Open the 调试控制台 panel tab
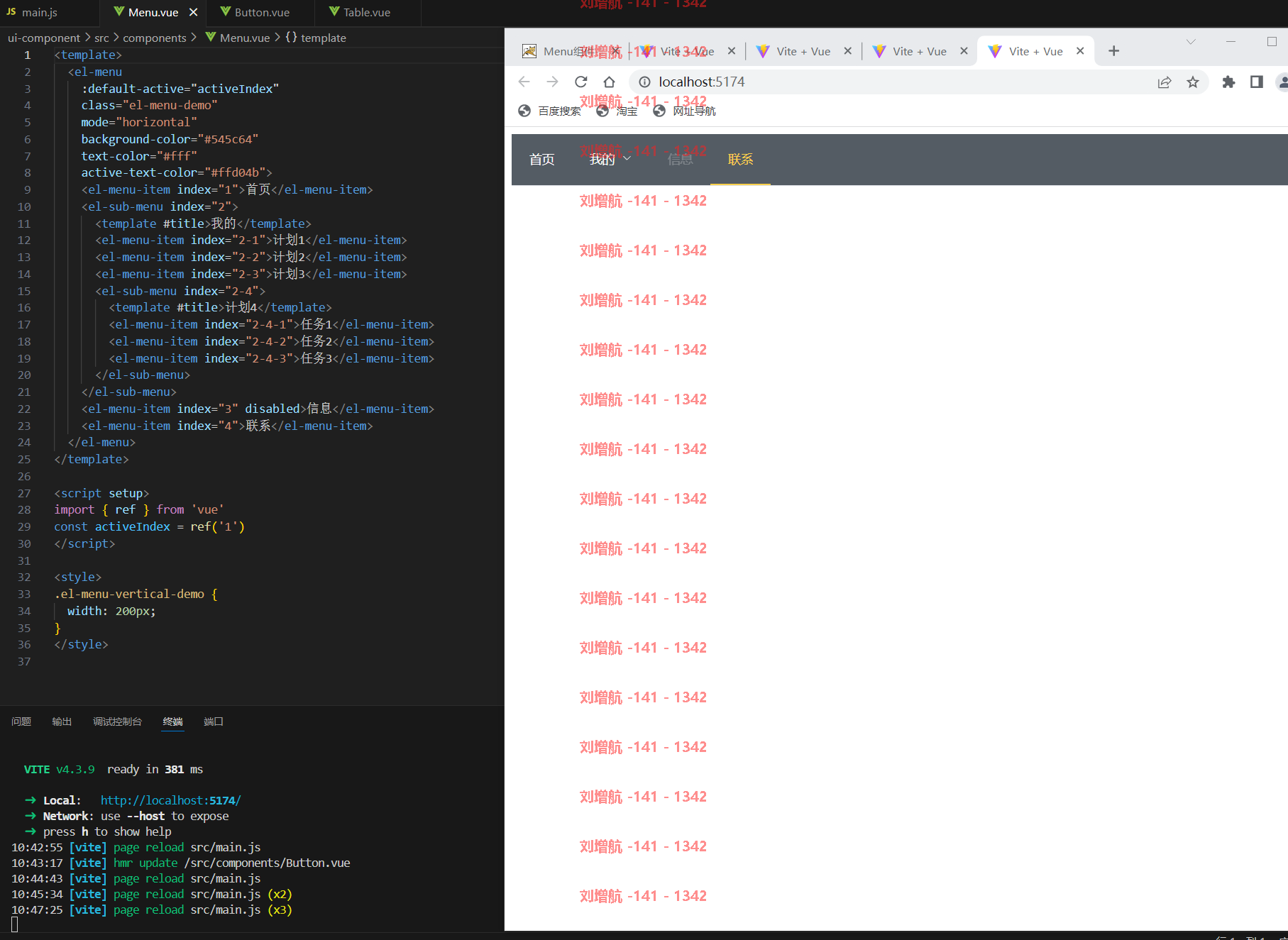Viewport: 1288px width, 940px height. click(x=117, y=721)
